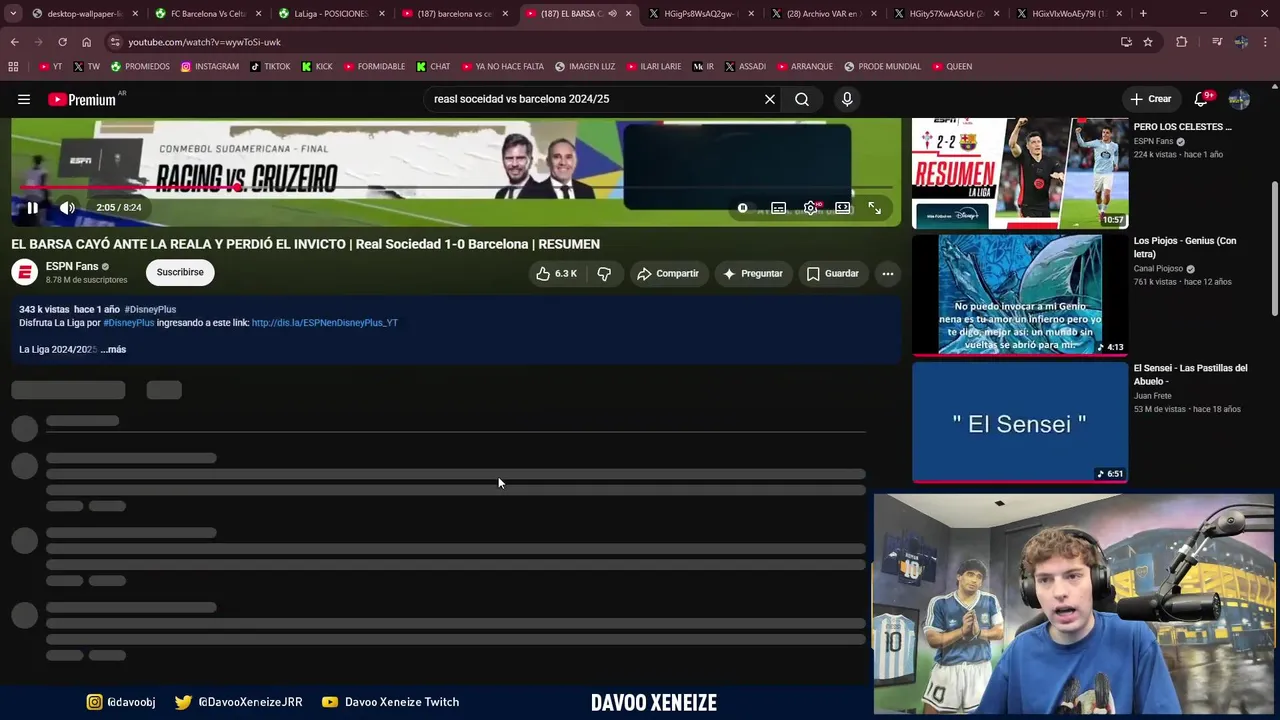Reload the current page
Screen dimensions: 1280x720
(62, 42)
